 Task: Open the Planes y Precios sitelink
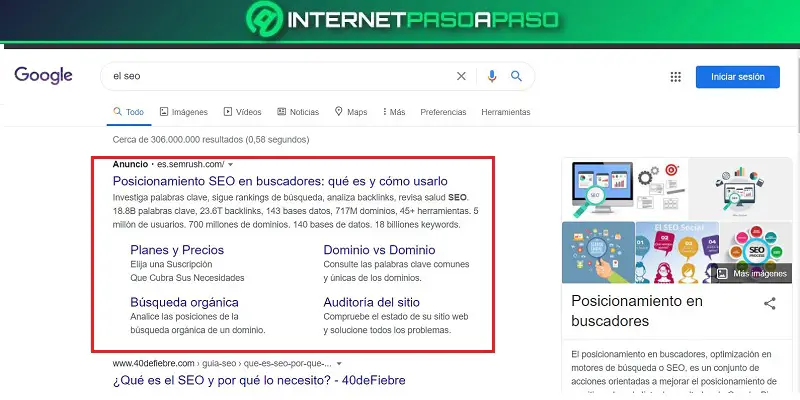[x=177, y=250]
